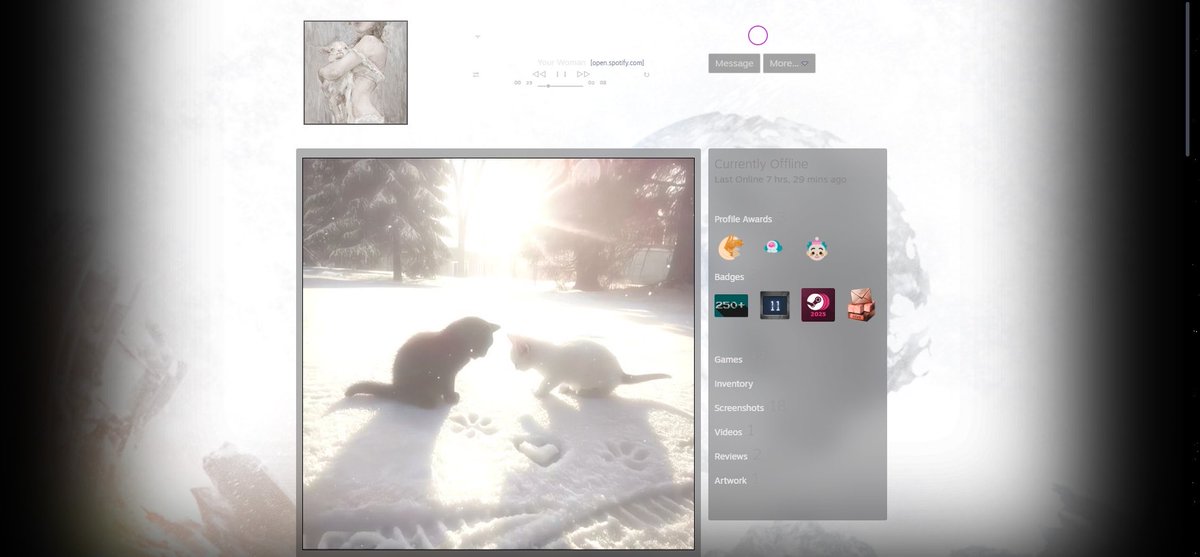This screenshot has width=1200, height=557.
Task: Toggle repeat in the music player widget
Action: [646, 74]
